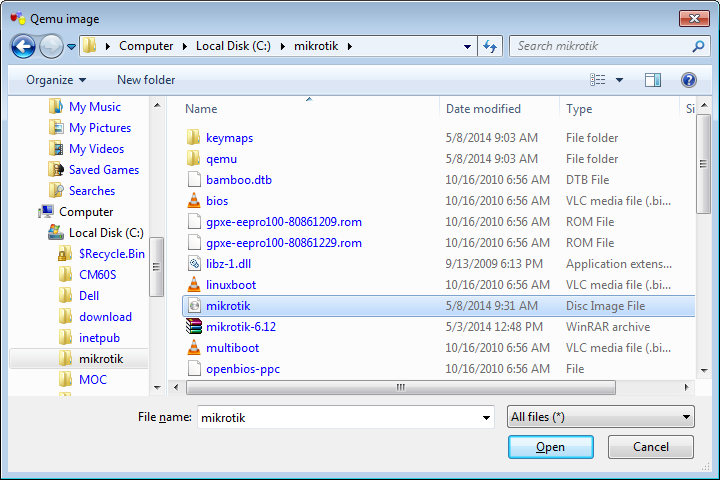
Task: Click the gpxe-eepro100-80861209.rom file icon
Action: (194, 221)
